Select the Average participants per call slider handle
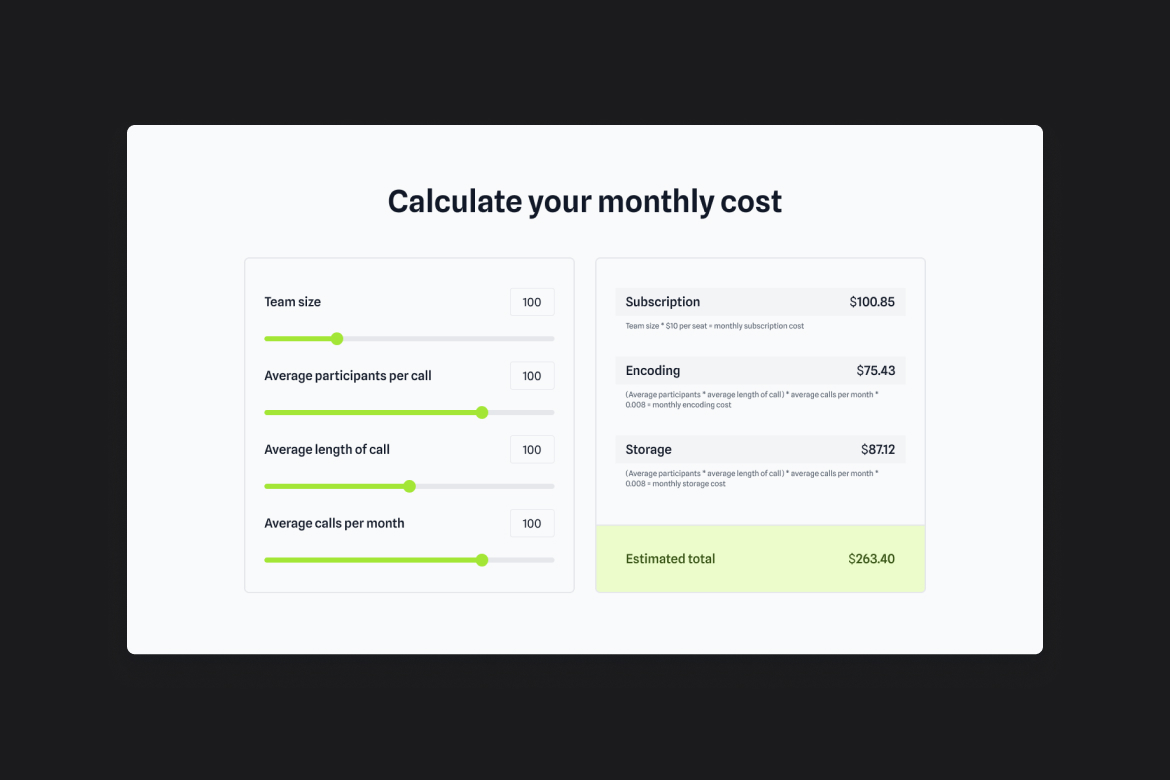The width and height of the screenshot is (1170, 780). [x=481, y=412]
